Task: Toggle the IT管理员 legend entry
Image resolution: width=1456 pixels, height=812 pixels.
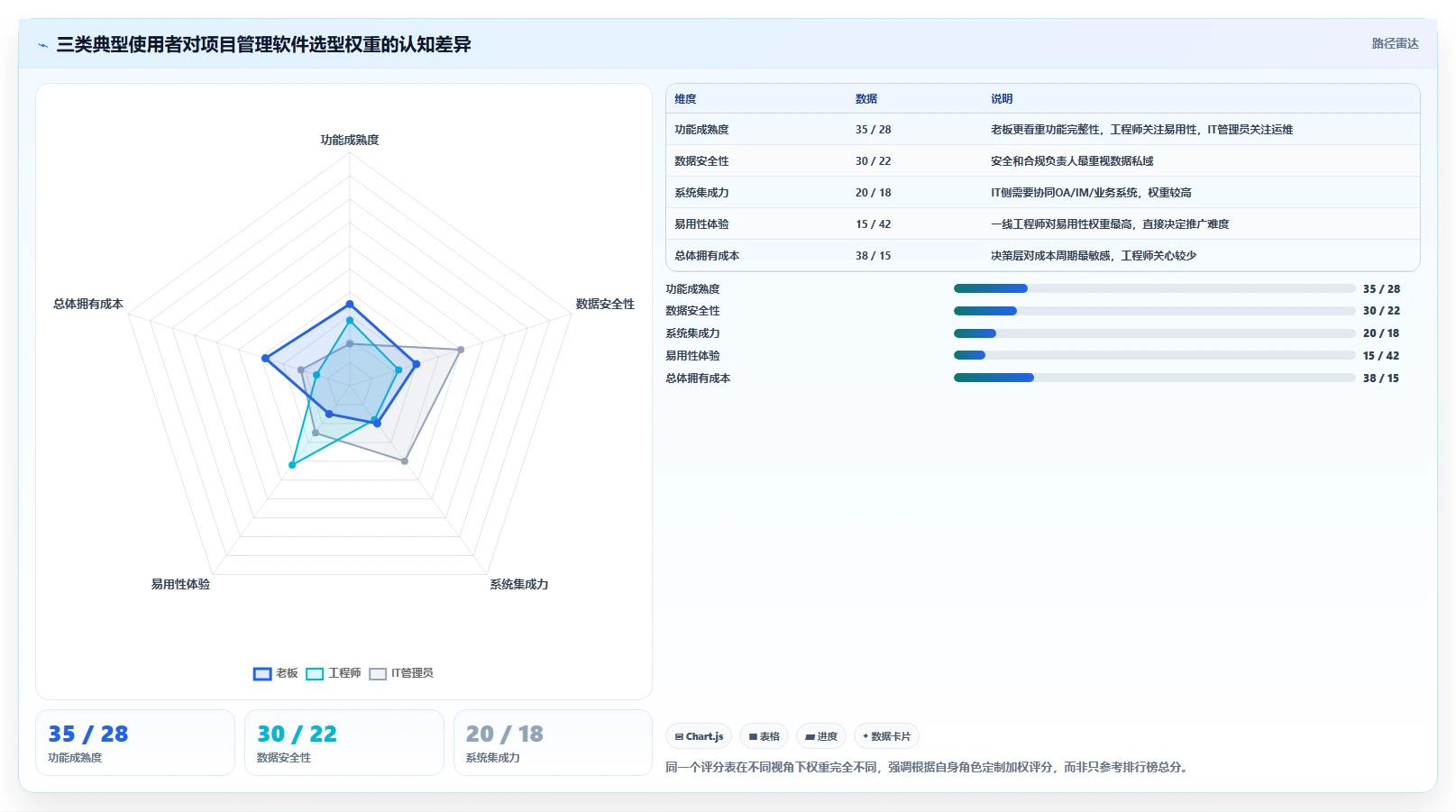Action: 401,673
